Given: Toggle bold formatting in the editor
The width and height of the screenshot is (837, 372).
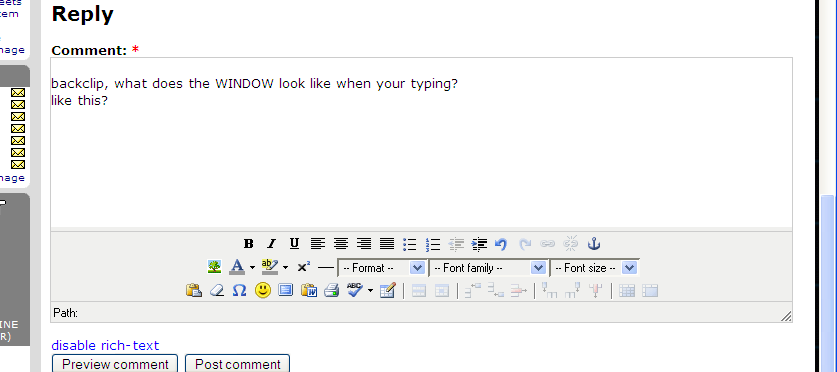Looking at the screenshot, I should click(248, 244).
